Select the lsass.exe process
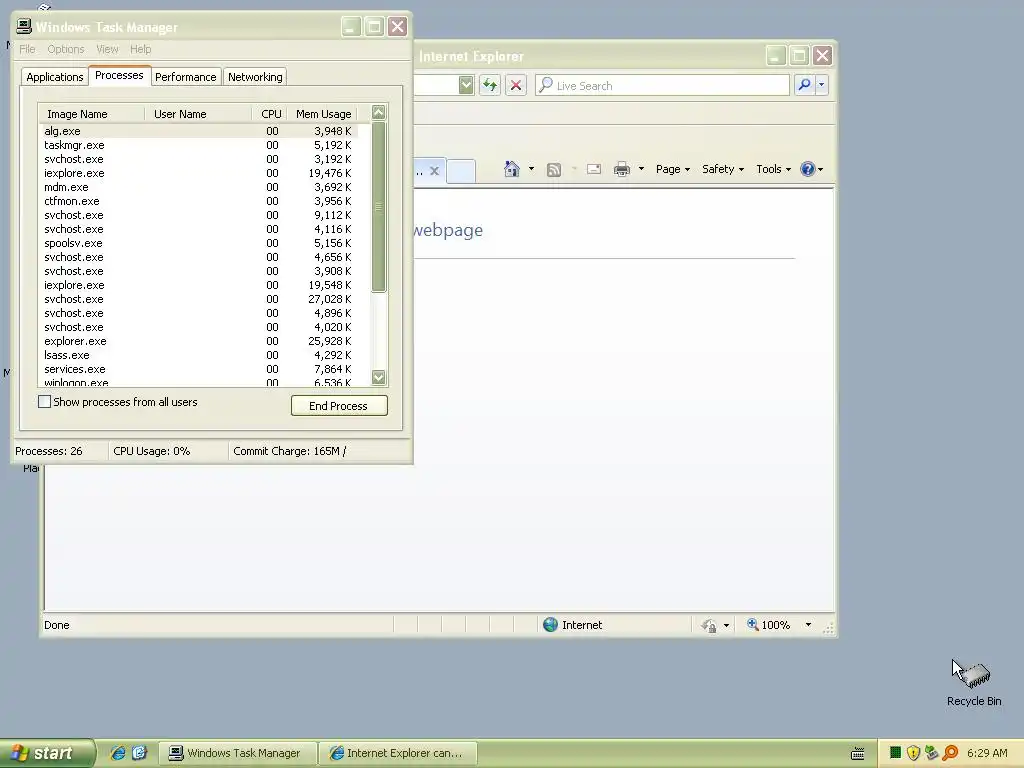 [198, 355]
